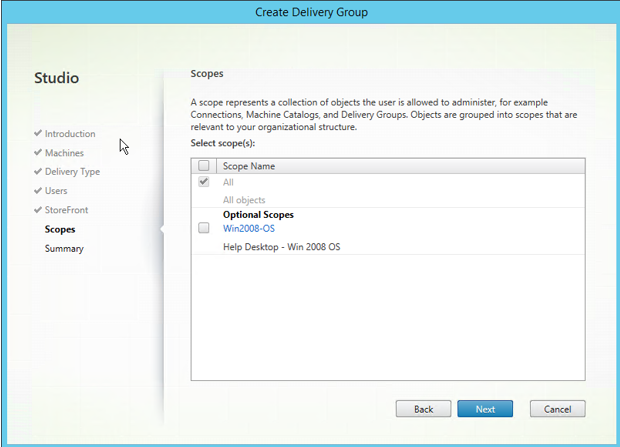620x447 pixels.
Task: Open the Machines wizard step
Action: click(x=64, y=152)
